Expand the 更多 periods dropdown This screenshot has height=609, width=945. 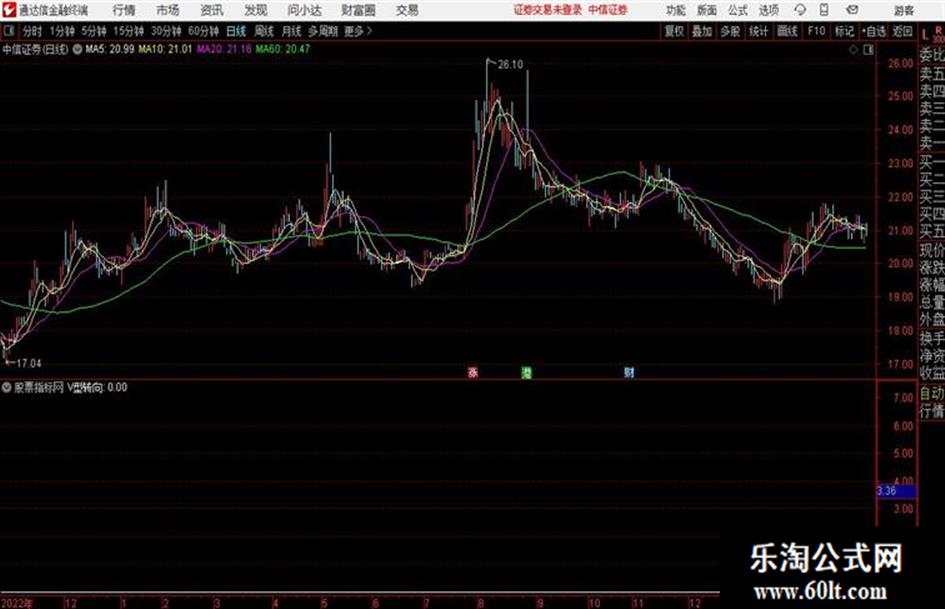pyautogui.click(x=358, y=31)
